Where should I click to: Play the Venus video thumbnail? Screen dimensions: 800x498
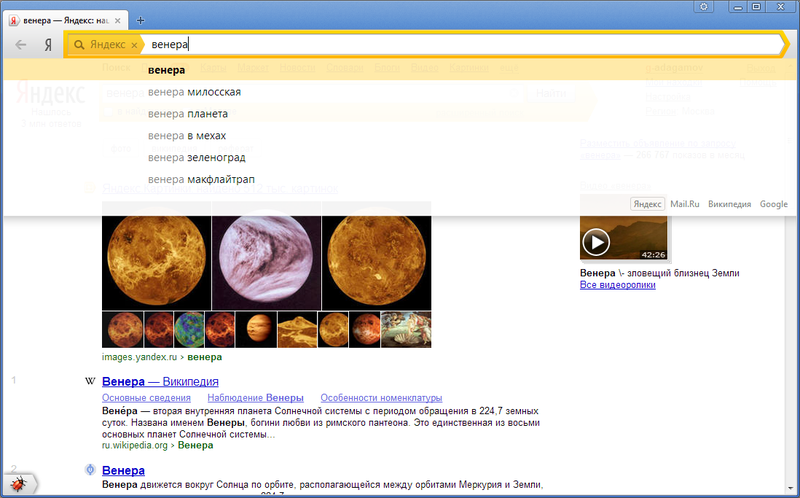click(x=597, y=241)
